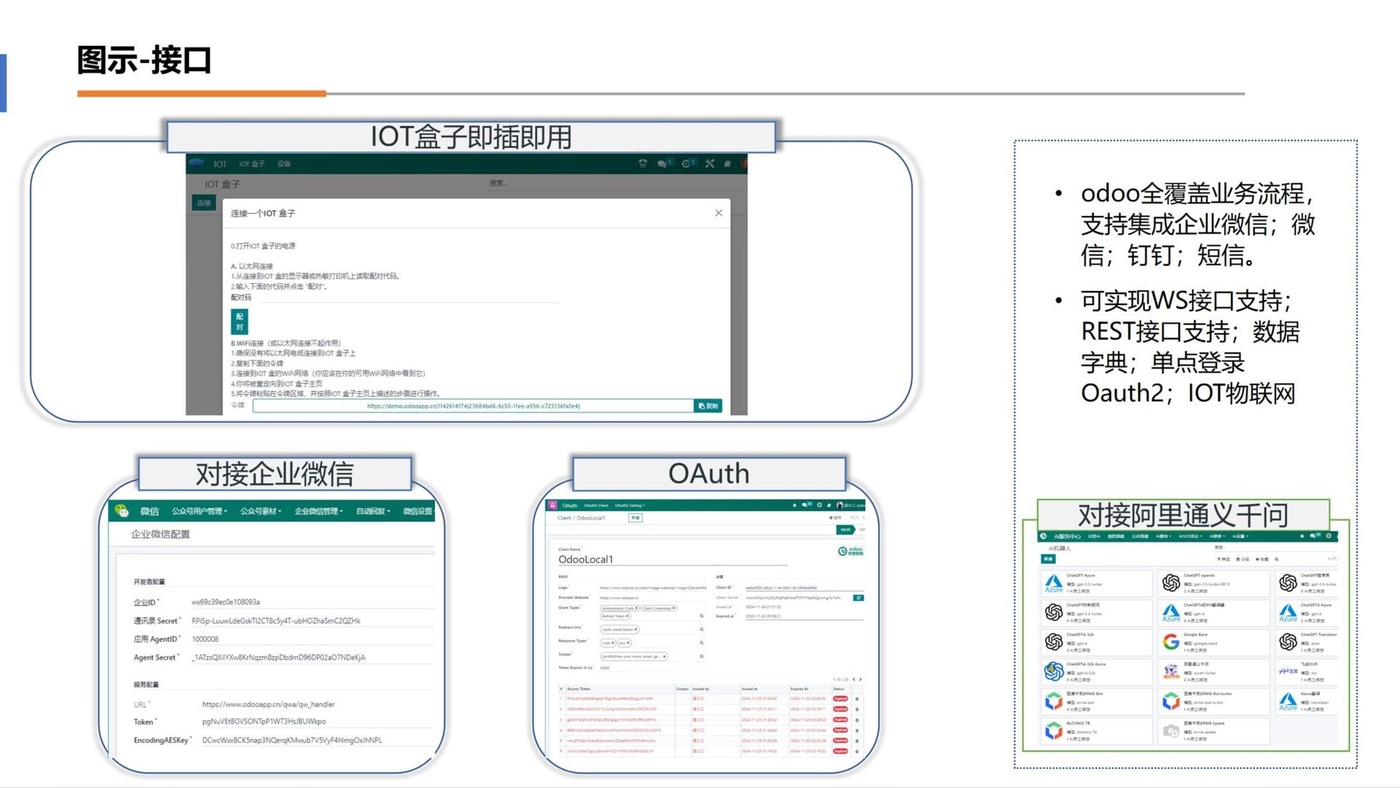
Task: Click the 连接 button behind the IOT dialog
Action: click(x=204, y=203)
